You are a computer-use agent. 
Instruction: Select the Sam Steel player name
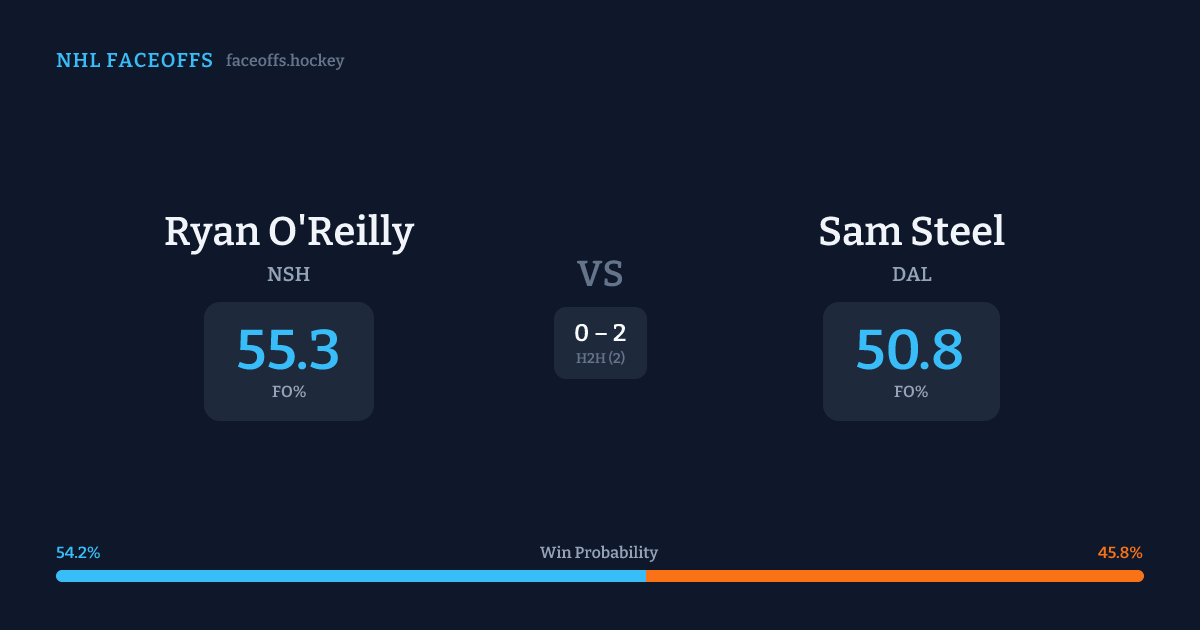tap(911, 232)
